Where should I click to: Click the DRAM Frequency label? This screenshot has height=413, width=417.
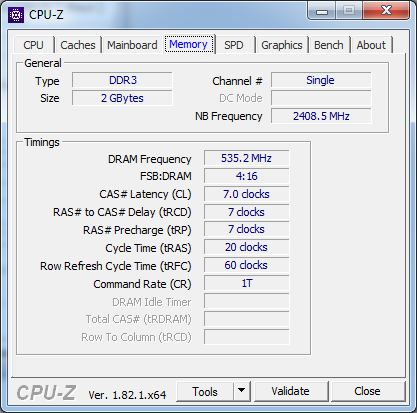(150, 159)
